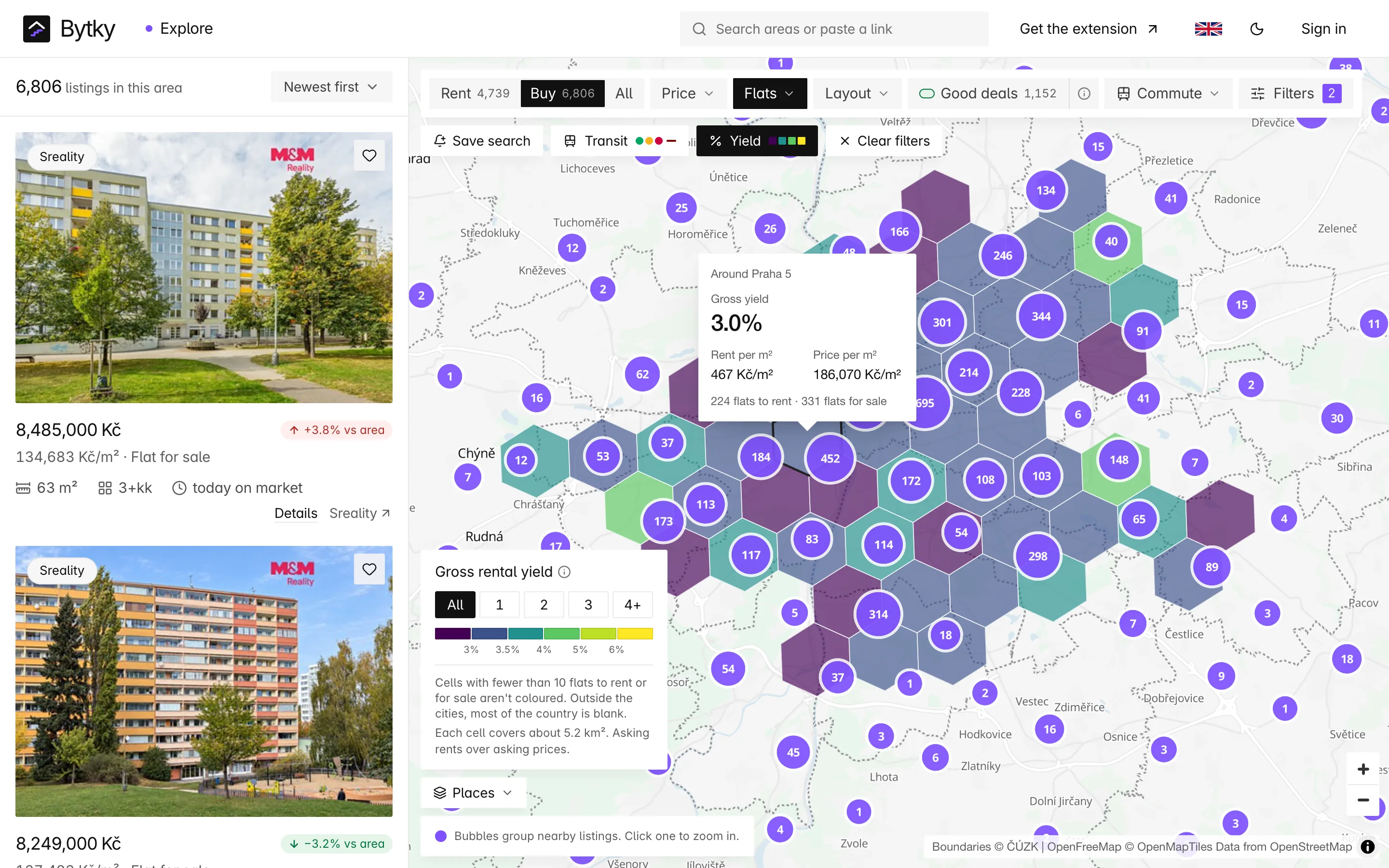Click the 314 listings cluster bubble
The width and height of the screenshot is (1389, 868).
pyautogui.click(x=878, y=614)
